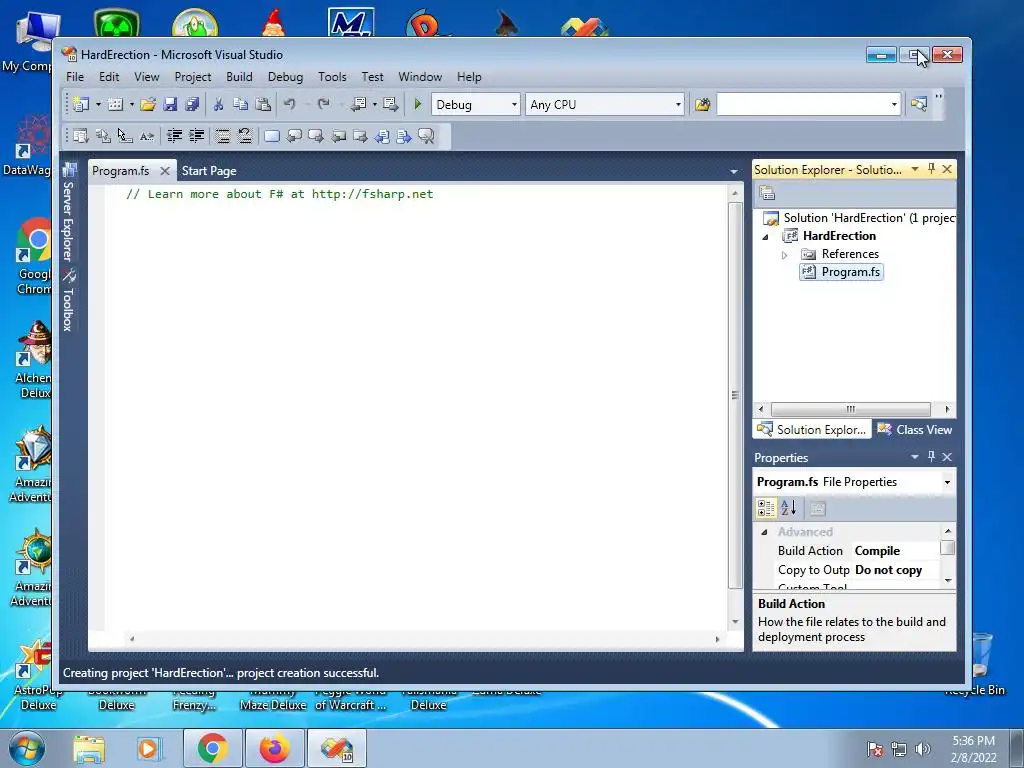The height and width of the screenshot is (768, 1024).
Task: Close the Program.fs editor tab
Action: pyautogui.click(x=165, y=171)
